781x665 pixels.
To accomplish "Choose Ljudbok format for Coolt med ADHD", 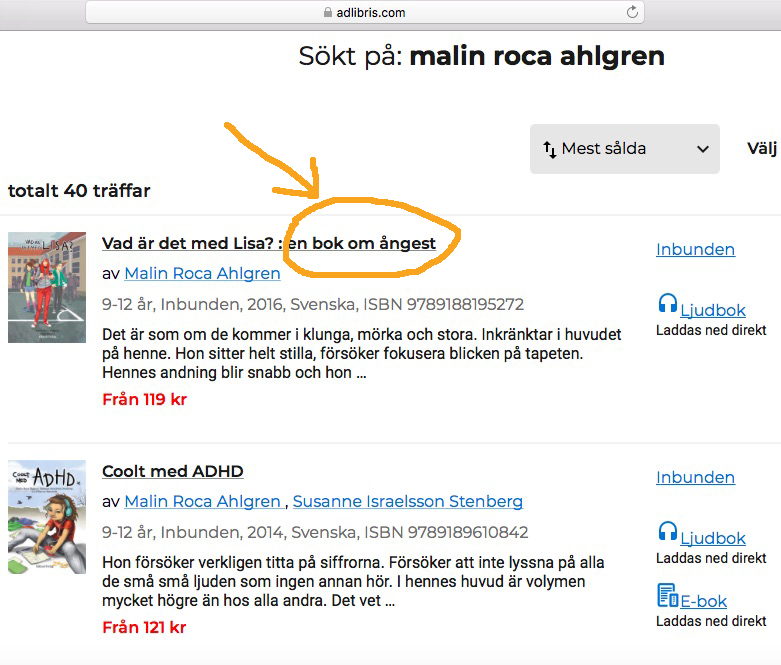I will tap(713, 538).
